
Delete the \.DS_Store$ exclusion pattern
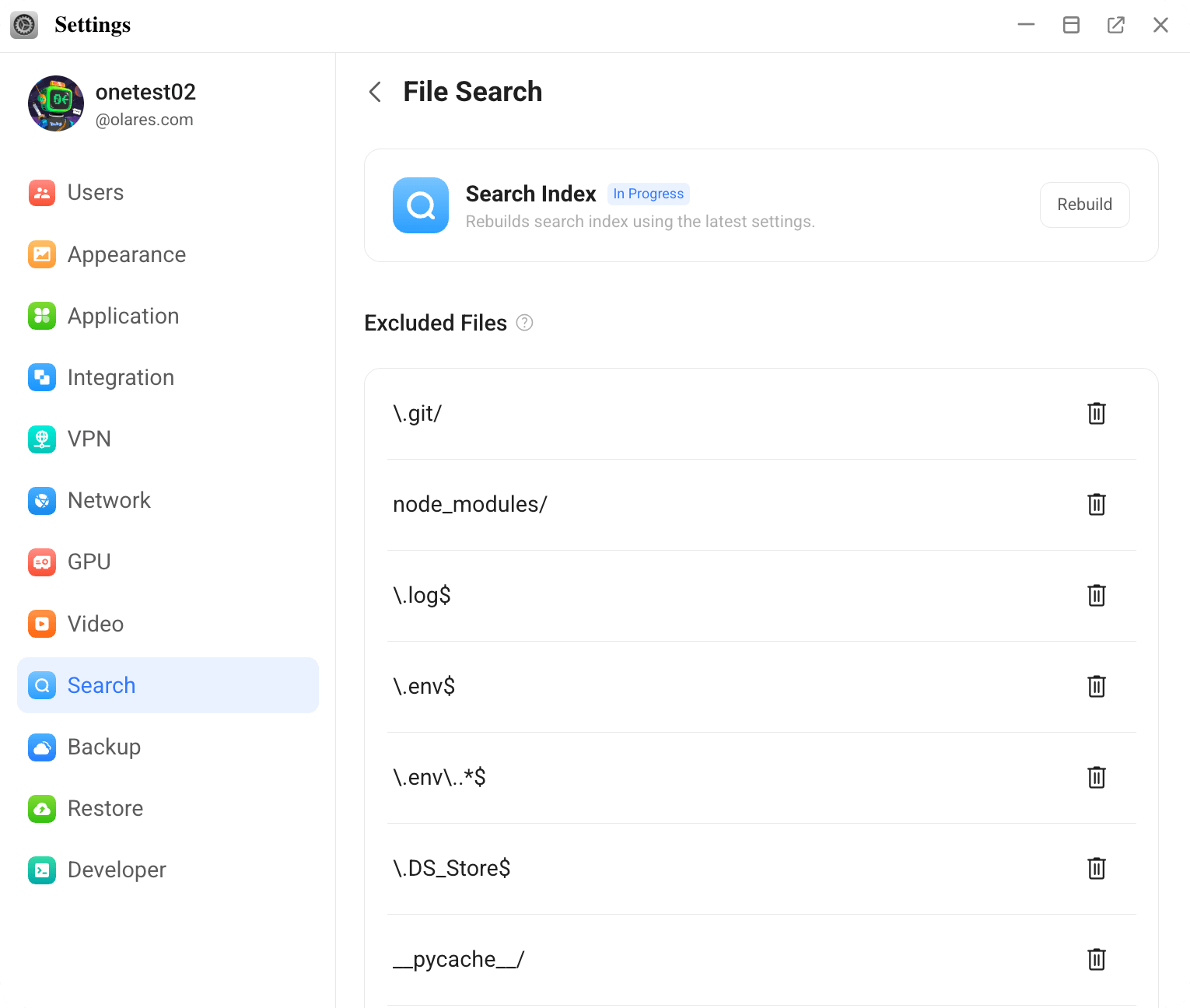click(x=1097, y=869)
